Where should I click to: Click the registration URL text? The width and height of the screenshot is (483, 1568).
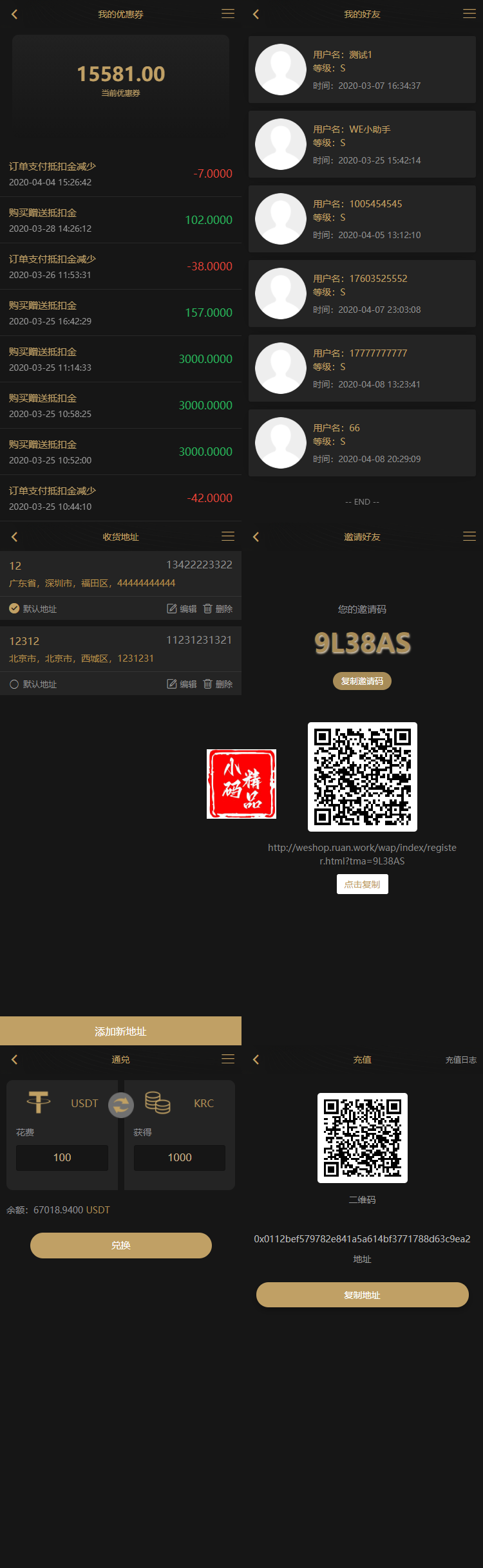362,854
